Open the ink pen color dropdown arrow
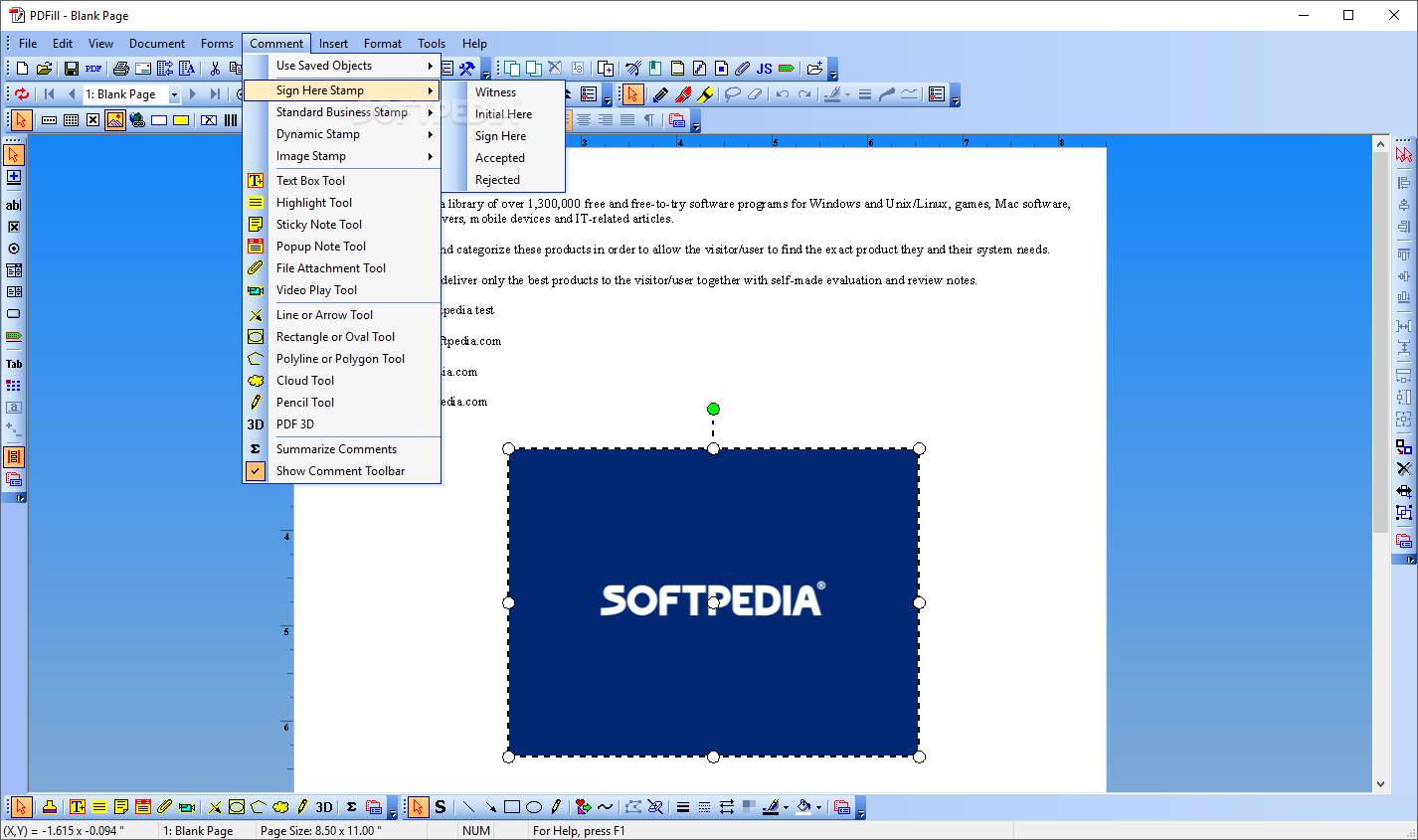 (847, 94)
